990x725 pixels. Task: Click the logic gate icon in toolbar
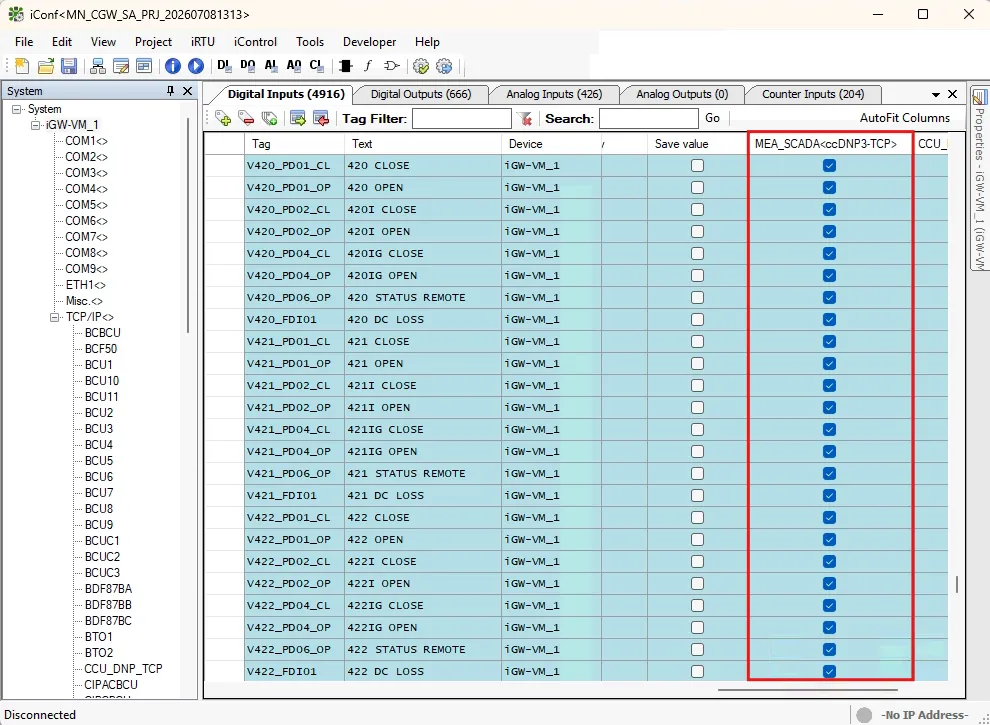tap(391, 65)
